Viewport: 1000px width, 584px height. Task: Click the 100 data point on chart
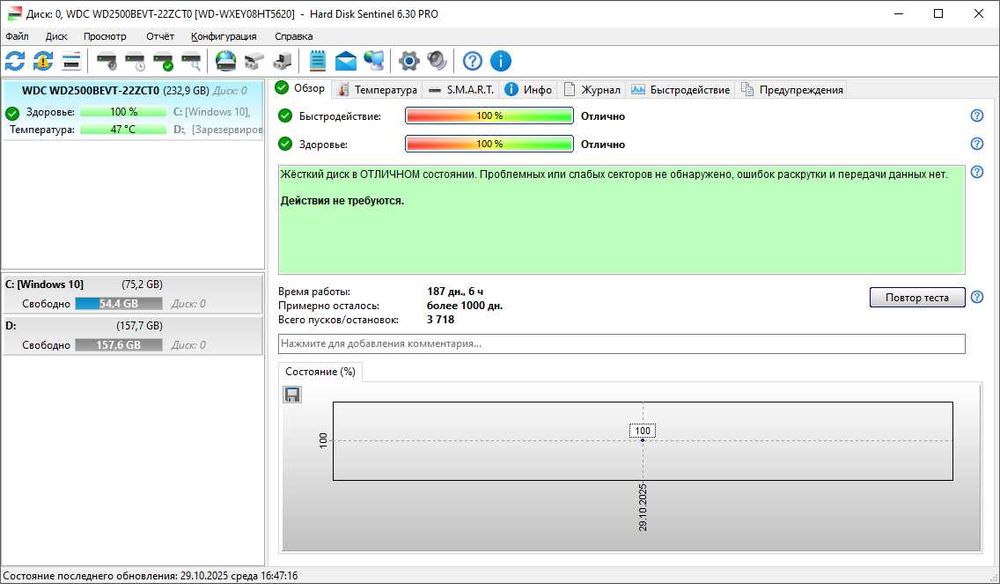coord(642,440)
